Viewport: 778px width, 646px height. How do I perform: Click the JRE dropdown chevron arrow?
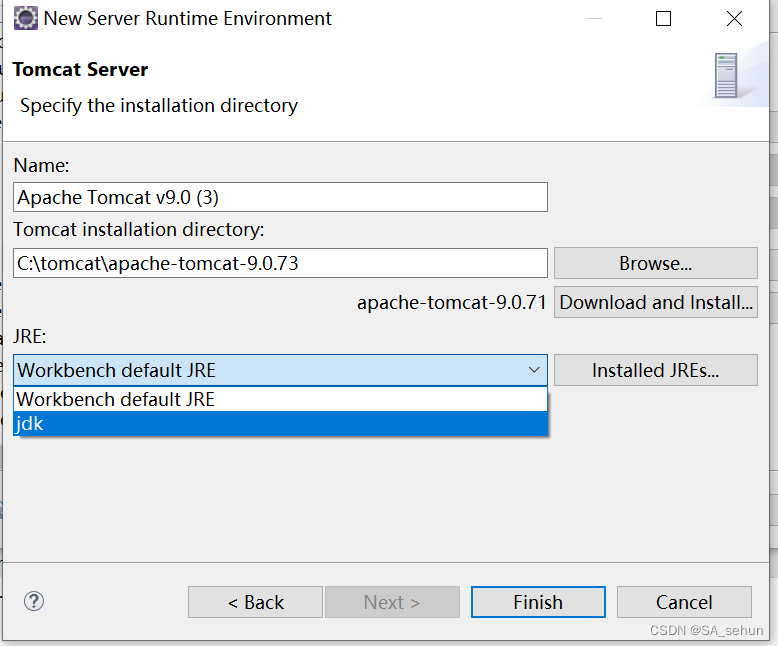tap(534, 370)
